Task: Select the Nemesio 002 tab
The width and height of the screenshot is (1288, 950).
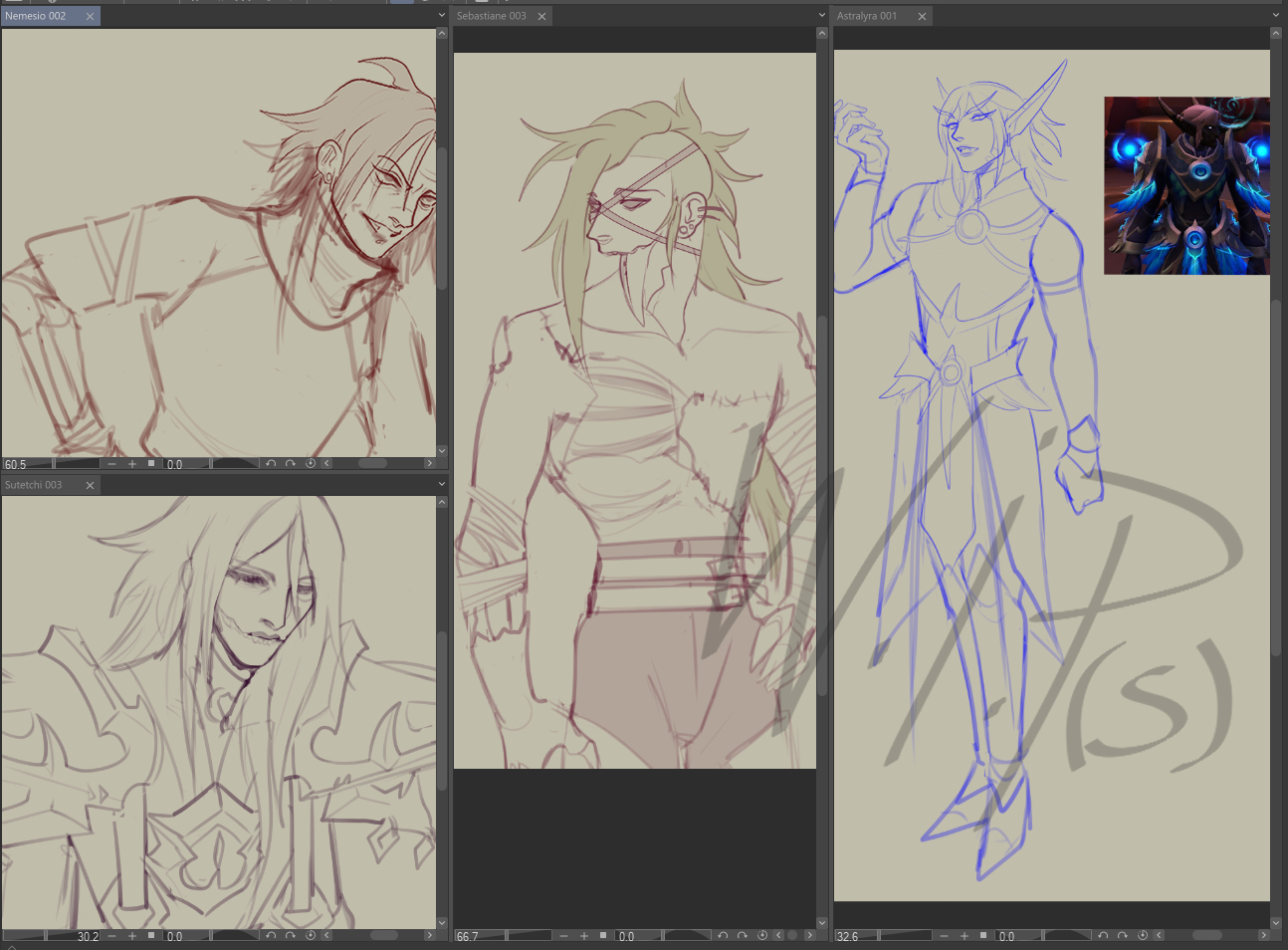Action: click(x=36, y=17)
